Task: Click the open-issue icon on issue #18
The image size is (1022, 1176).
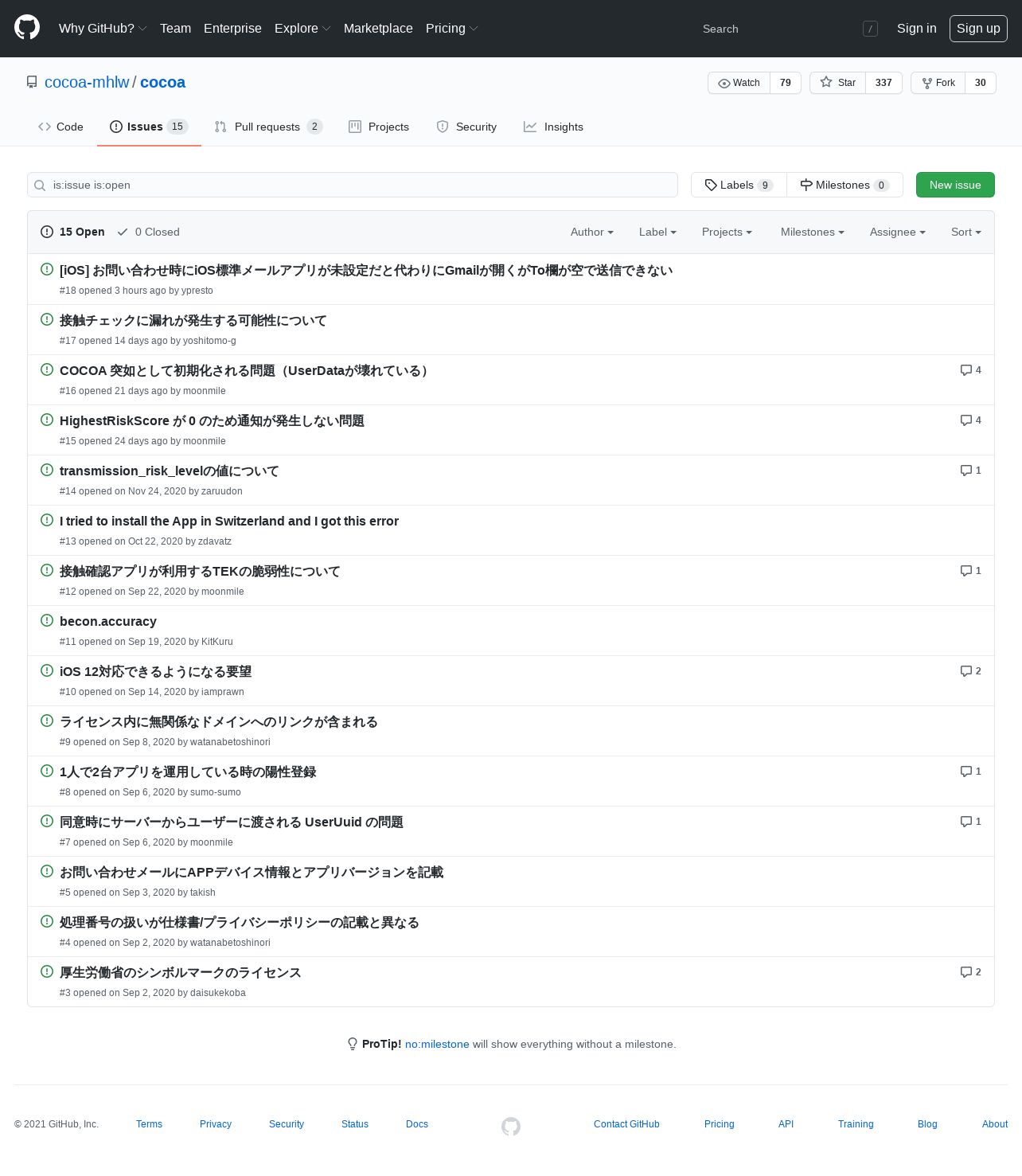Action: [47, 269]
